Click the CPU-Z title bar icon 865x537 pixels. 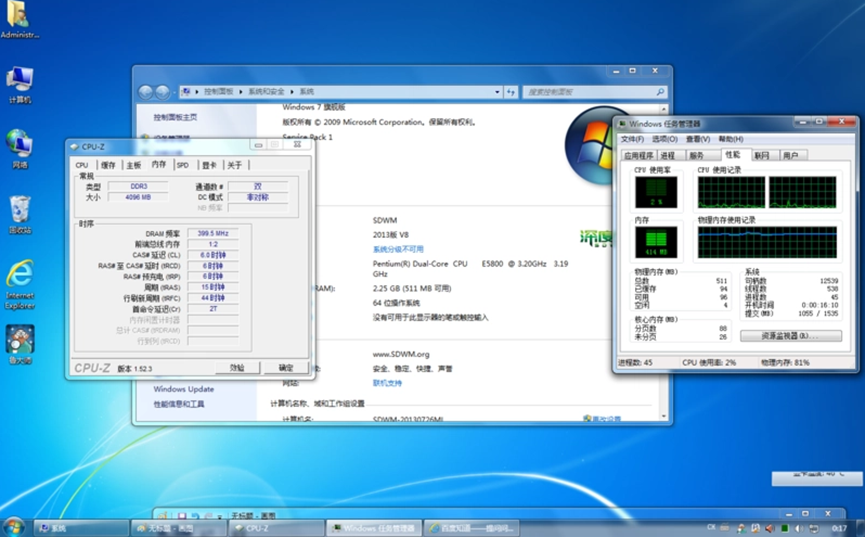point(74,147)
